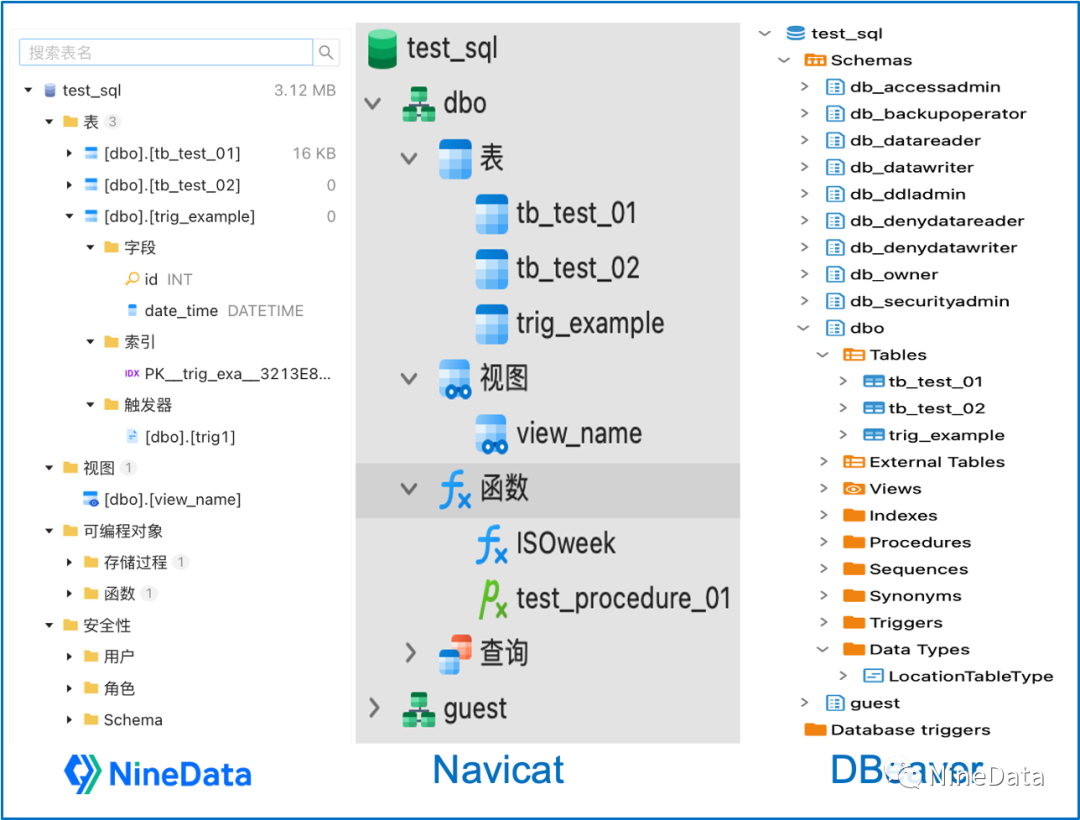
Task: Collapse the 可编程对象 folder
Action: point(49,531)
